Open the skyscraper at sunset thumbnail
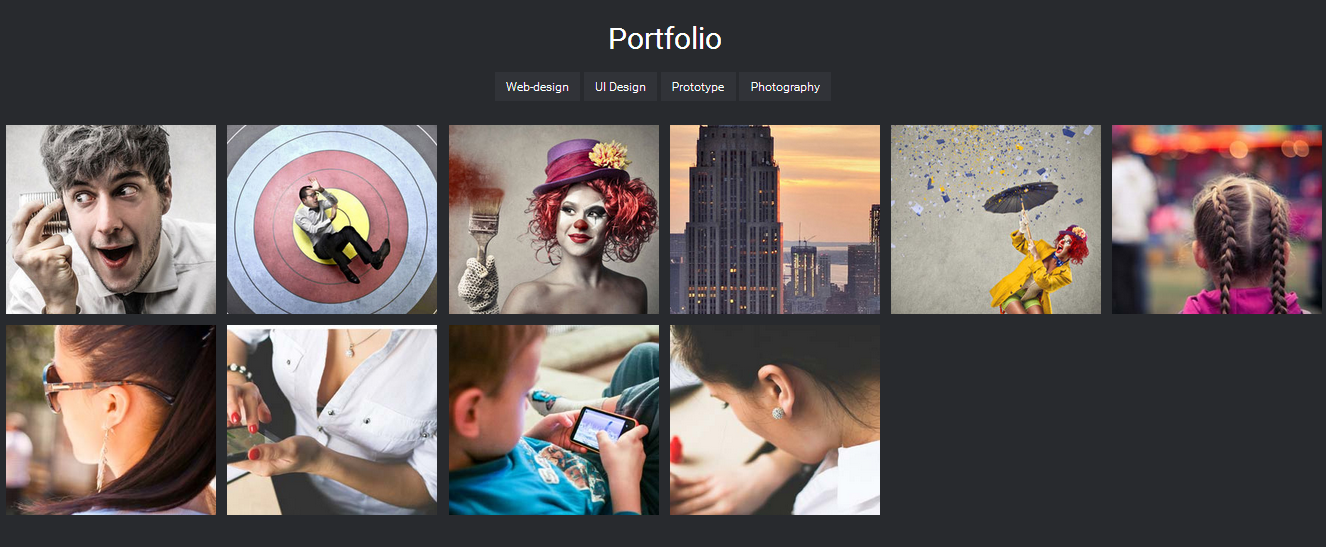This screenshot has width=1326, height=547. pyautogui.click(x=775, y=219)
